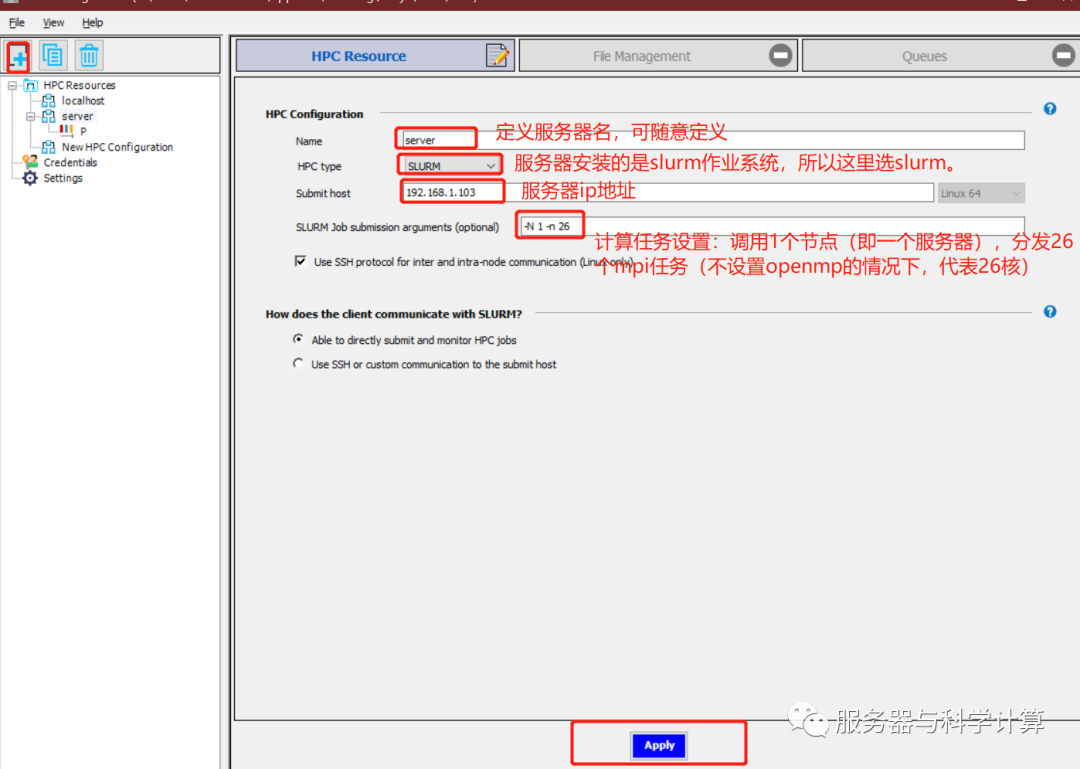
Task: Switch to the HPC Resource tab
Action: coord(375,55)
